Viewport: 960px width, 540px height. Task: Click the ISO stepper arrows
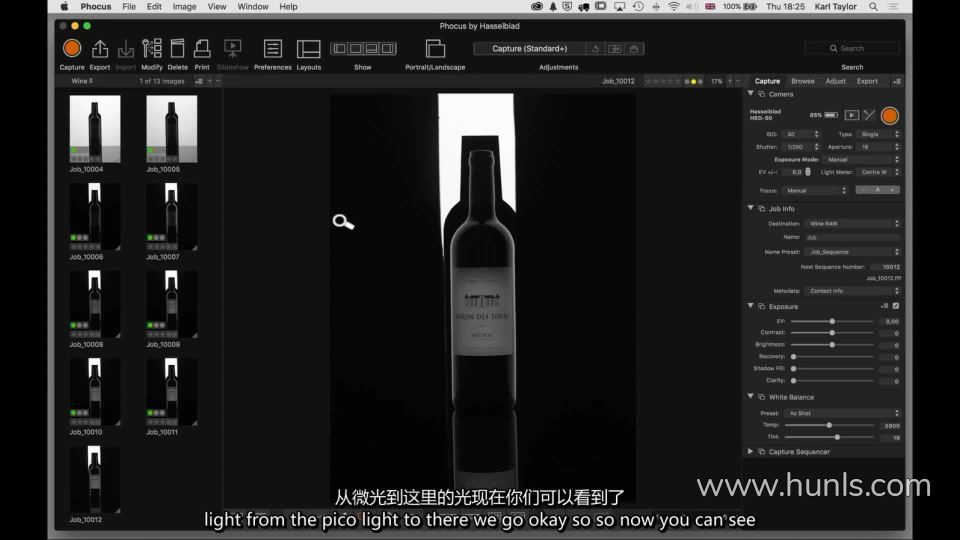[816, 134]
